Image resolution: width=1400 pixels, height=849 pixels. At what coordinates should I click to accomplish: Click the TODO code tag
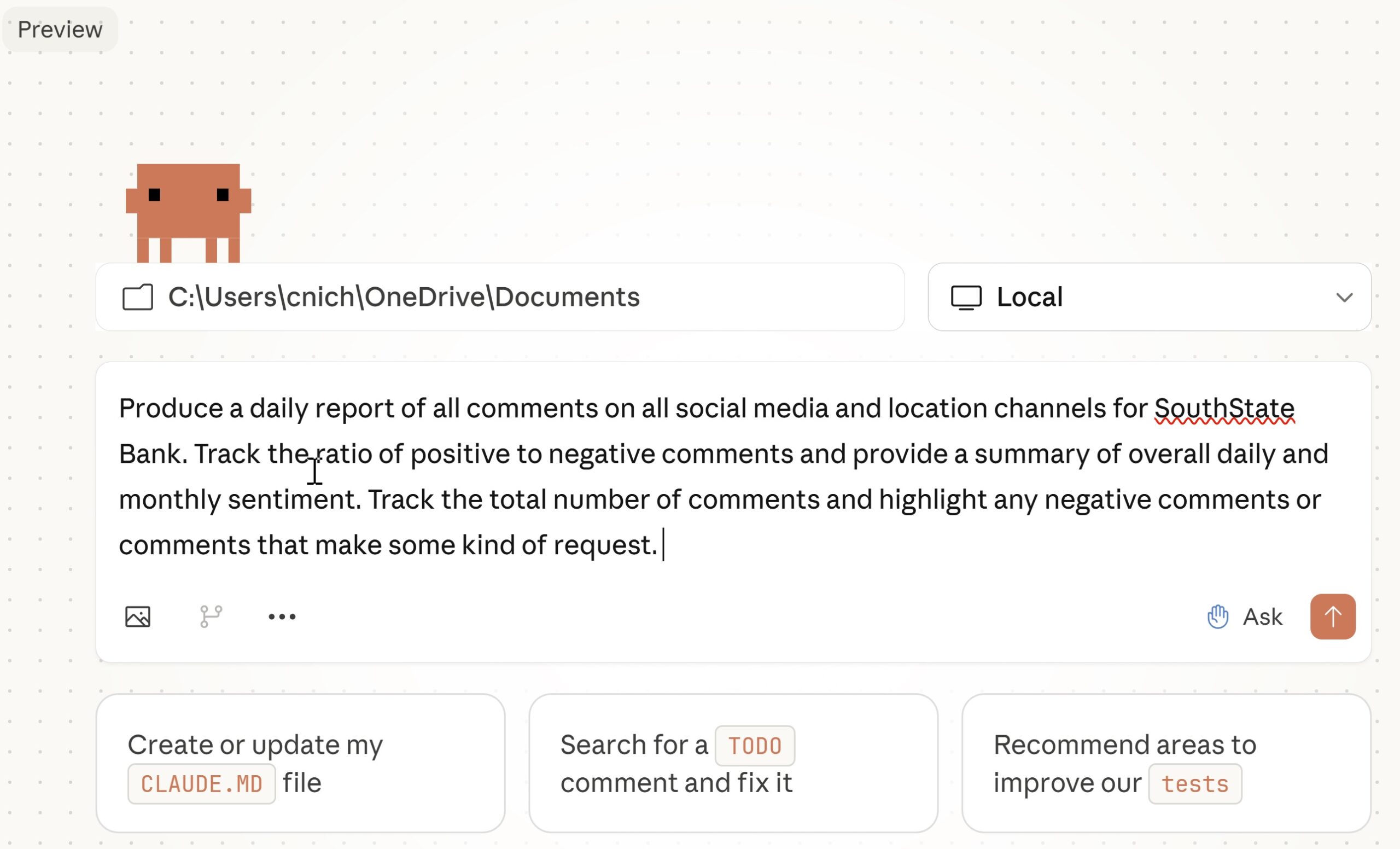pos(754,746)
